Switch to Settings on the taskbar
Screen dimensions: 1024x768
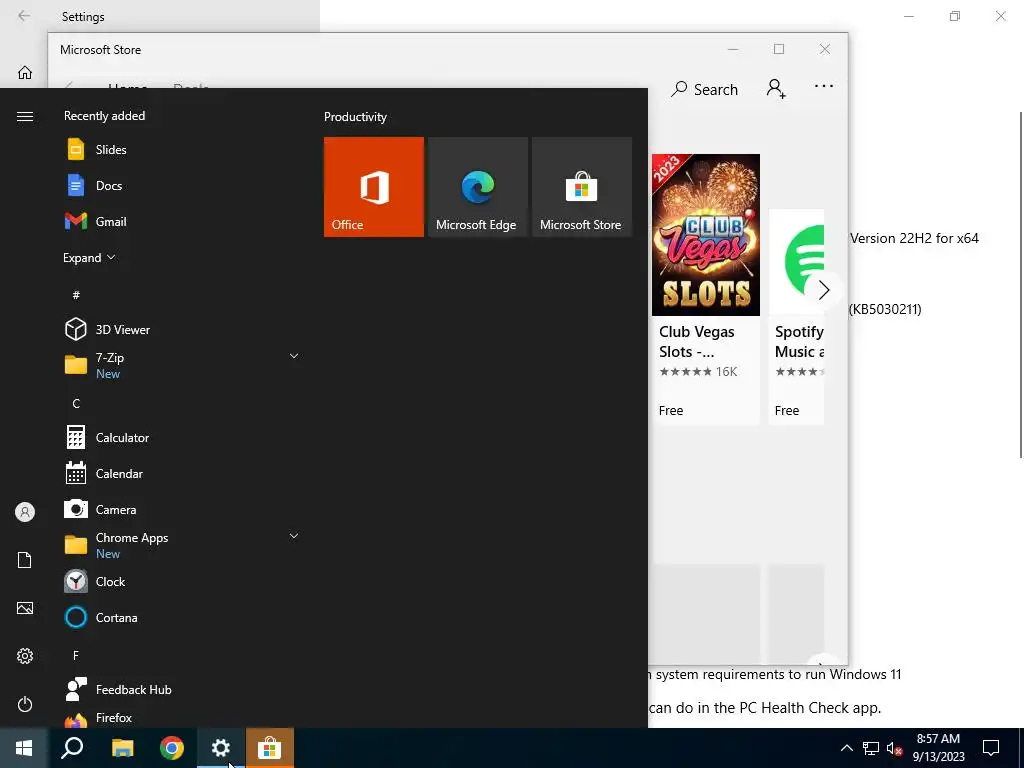click(x=221, y=748)
